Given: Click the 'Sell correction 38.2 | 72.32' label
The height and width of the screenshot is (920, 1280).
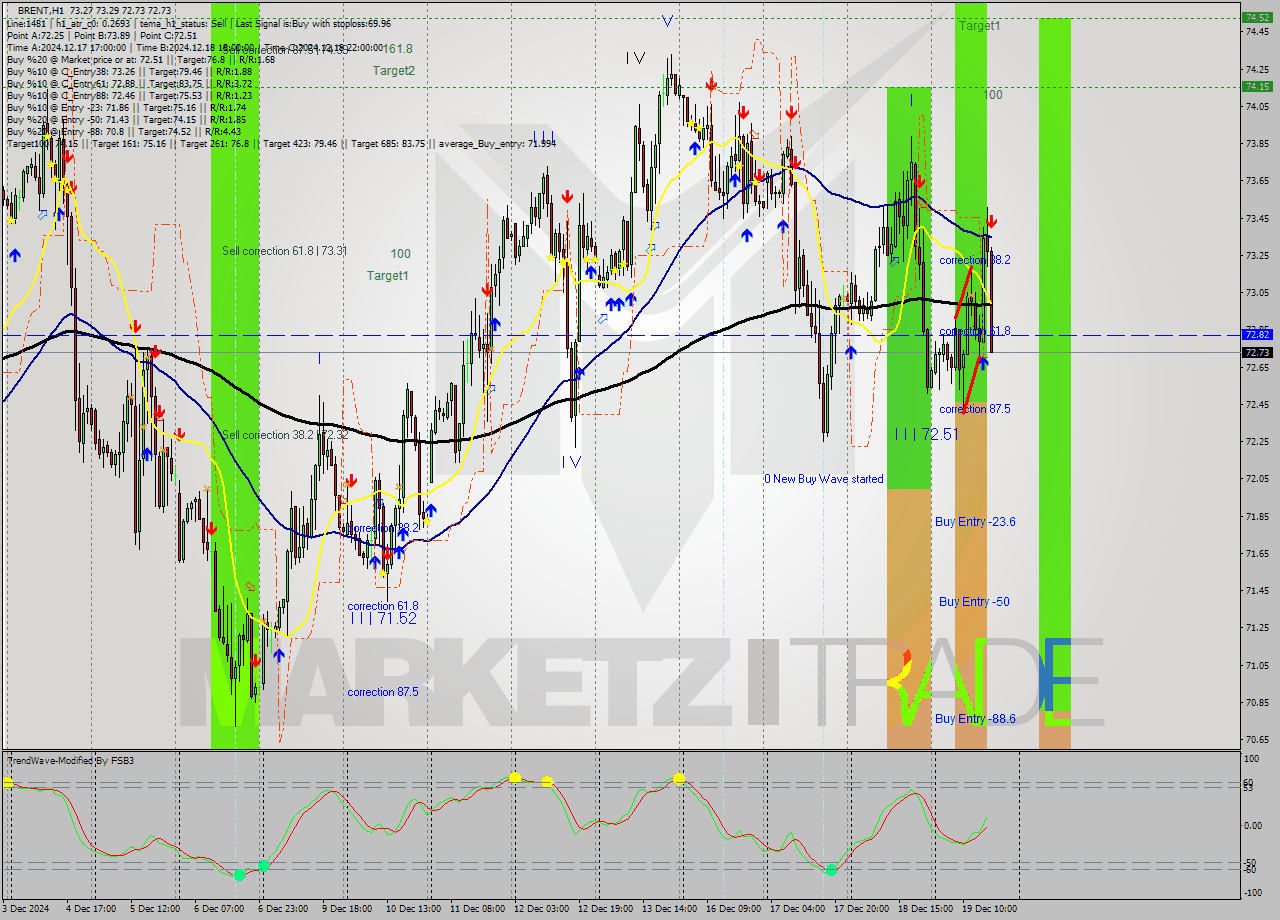Looking at the screenshot, I should pyautogui.click(x=284, y=435).
